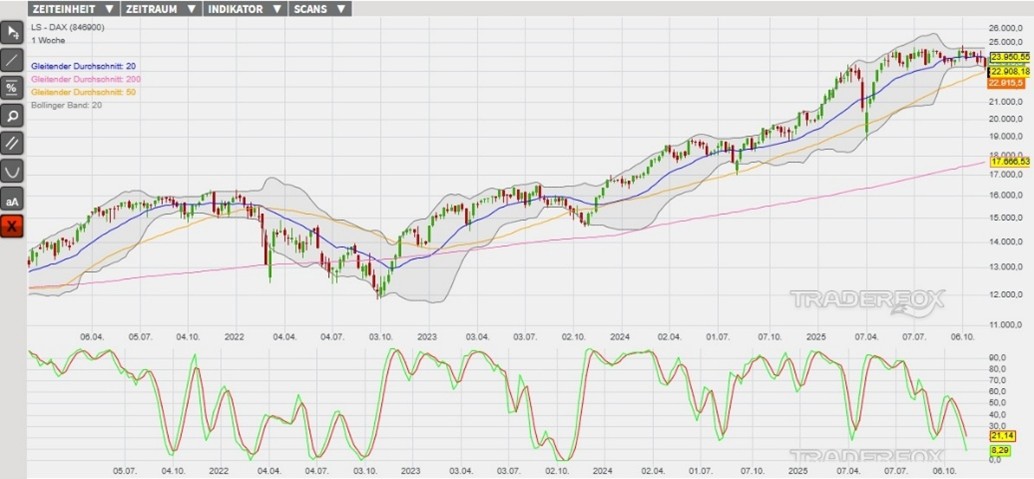Select the trend line drawing tool
The height and width of the screenshot is (479, 1034).
tap(13, 60)
